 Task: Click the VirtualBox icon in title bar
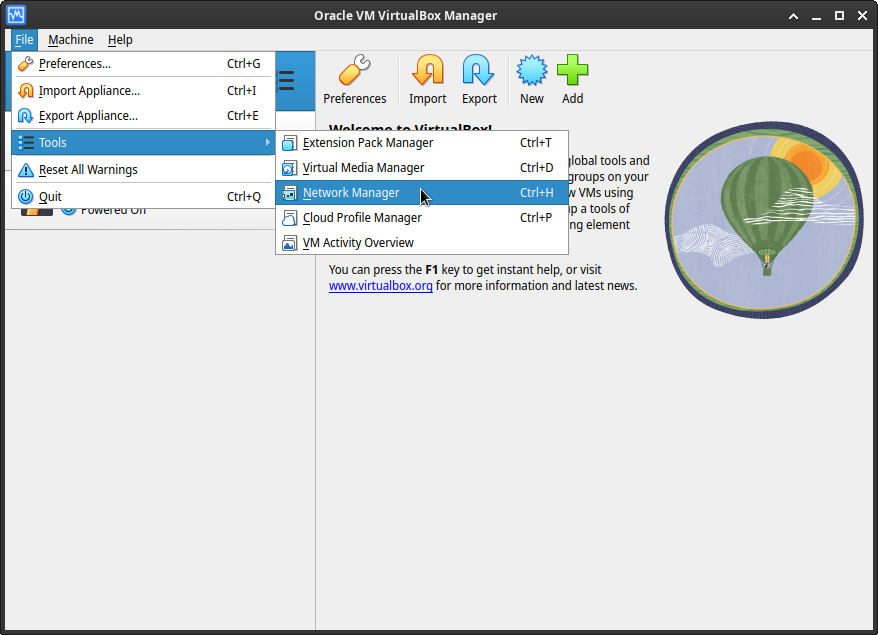click(16, 15)
